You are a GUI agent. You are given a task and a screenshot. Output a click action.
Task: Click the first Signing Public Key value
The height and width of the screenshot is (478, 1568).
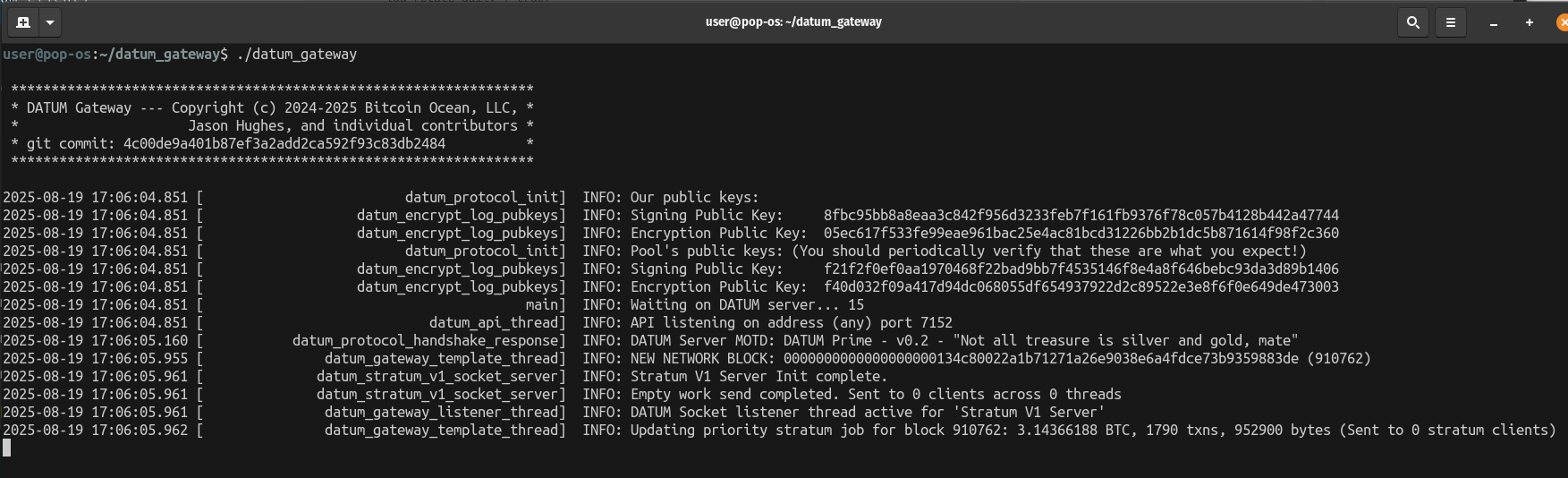click(x=1081, y=215)
